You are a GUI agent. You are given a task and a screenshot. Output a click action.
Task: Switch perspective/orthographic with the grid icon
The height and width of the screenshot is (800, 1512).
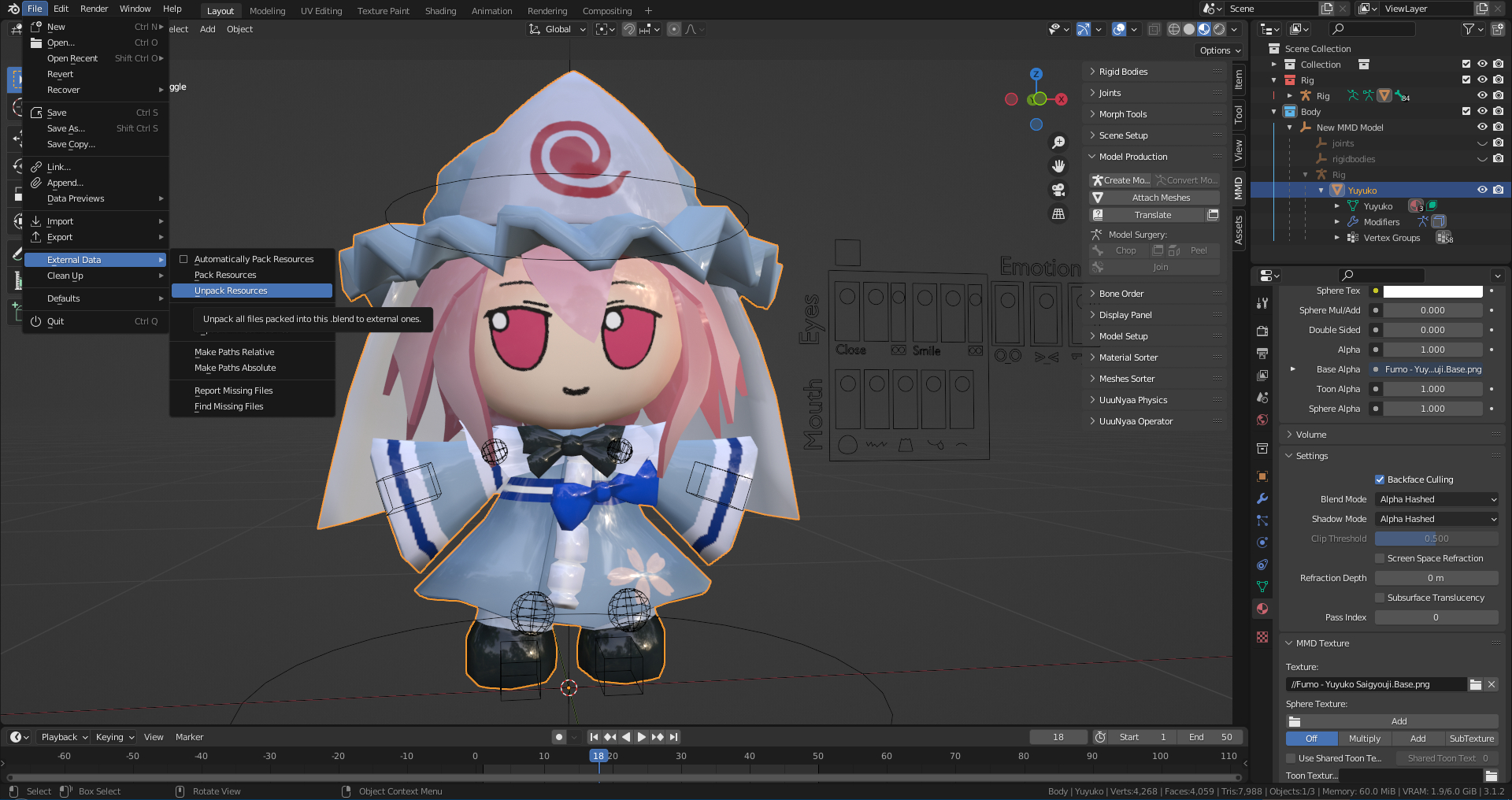pyautogui.click(x=1058, y=213)
